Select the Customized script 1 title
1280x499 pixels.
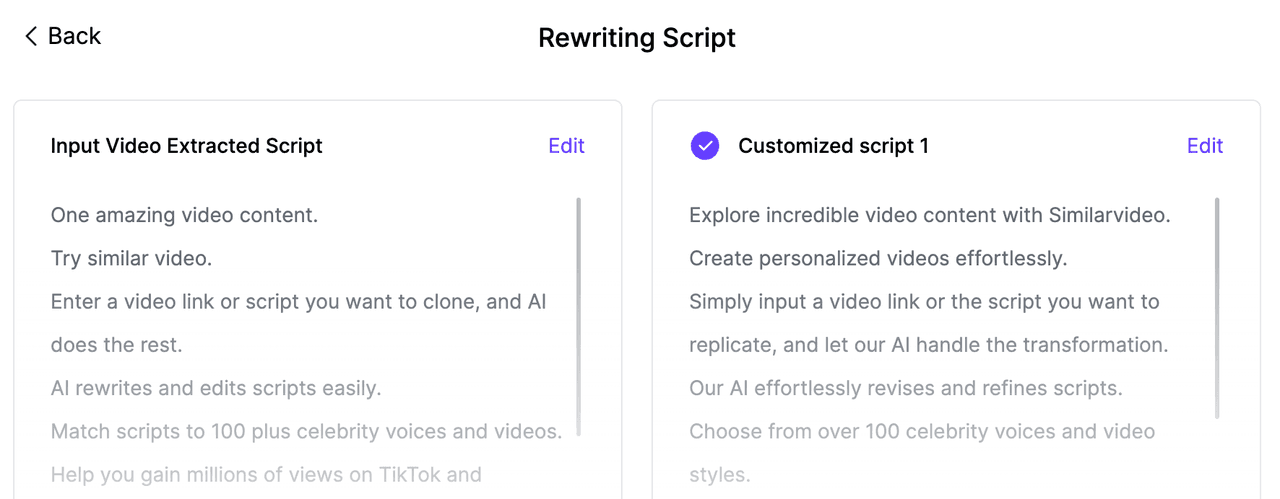click(x=833, y=146)
